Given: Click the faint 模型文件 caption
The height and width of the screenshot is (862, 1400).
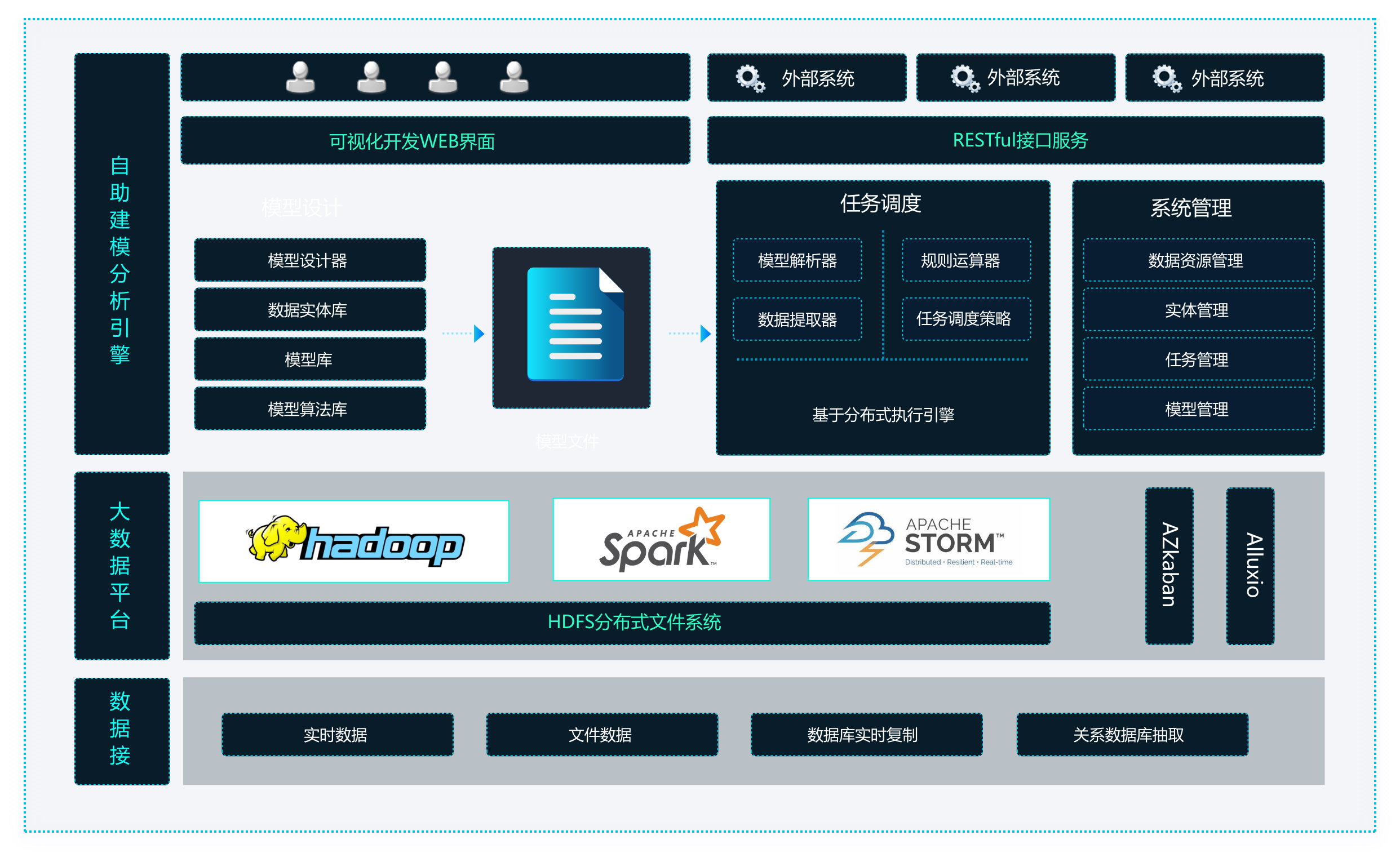Looking at the screenshot, I should coord(568,441).
